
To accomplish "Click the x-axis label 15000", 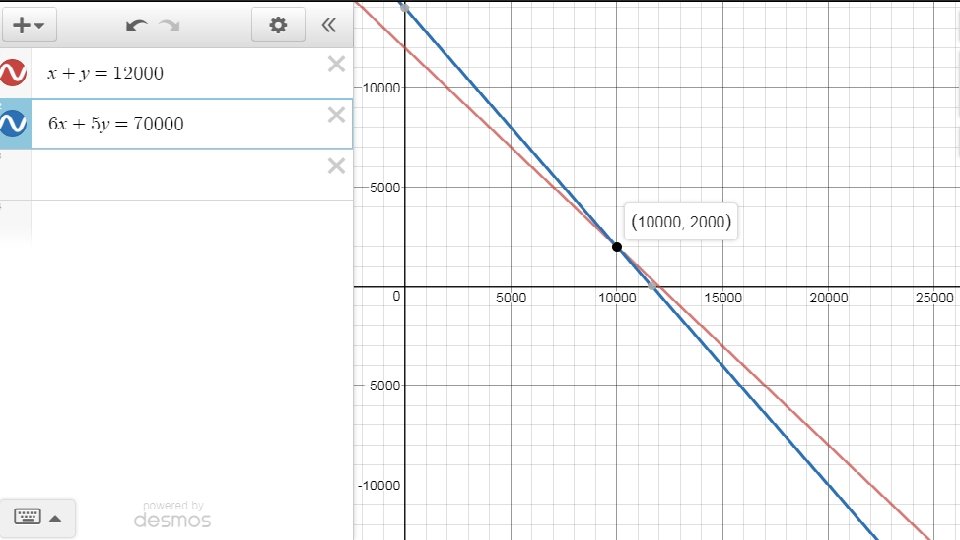I will (722, 298).
